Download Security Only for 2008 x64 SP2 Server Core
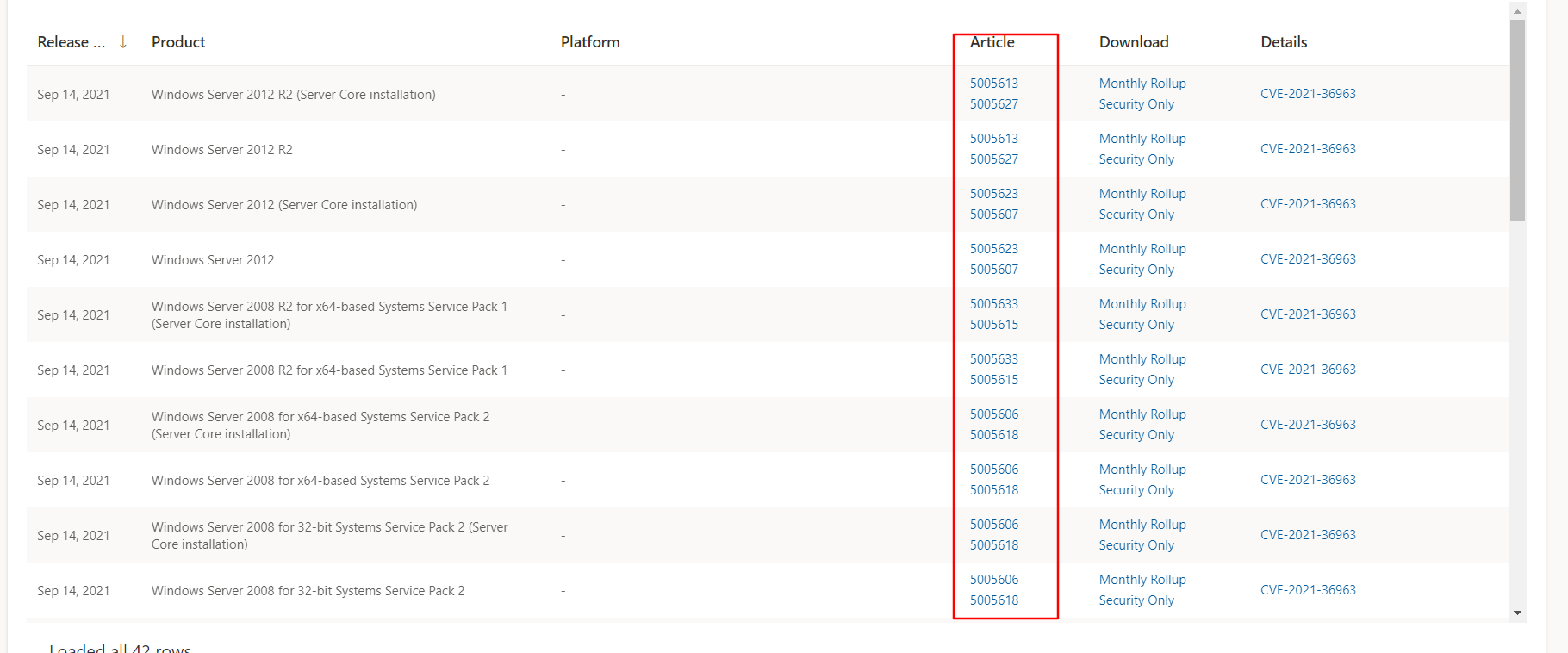 coord(1136,435)
